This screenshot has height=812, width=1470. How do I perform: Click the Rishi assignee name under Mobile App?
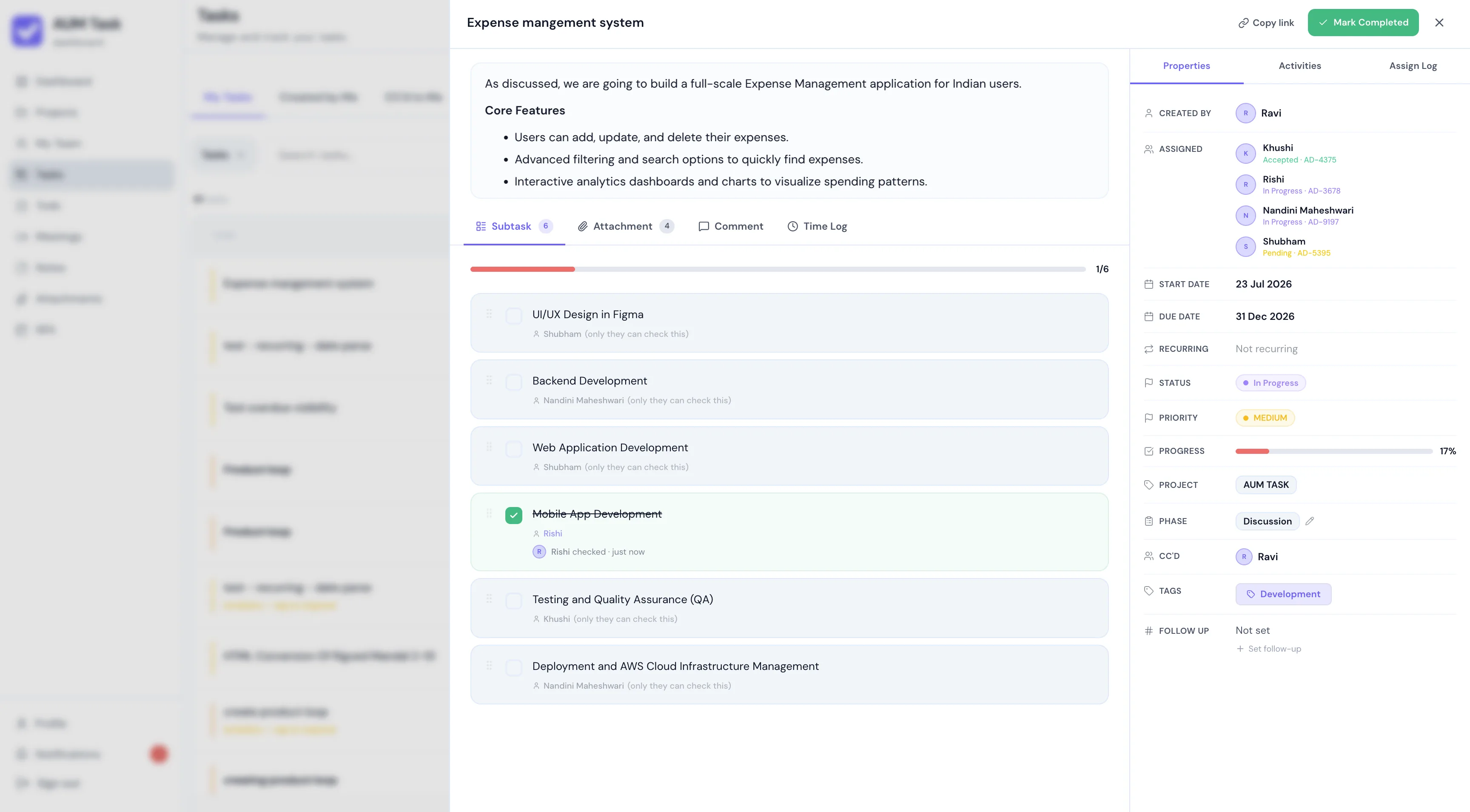pyautogui.click(x=553, y=533)
